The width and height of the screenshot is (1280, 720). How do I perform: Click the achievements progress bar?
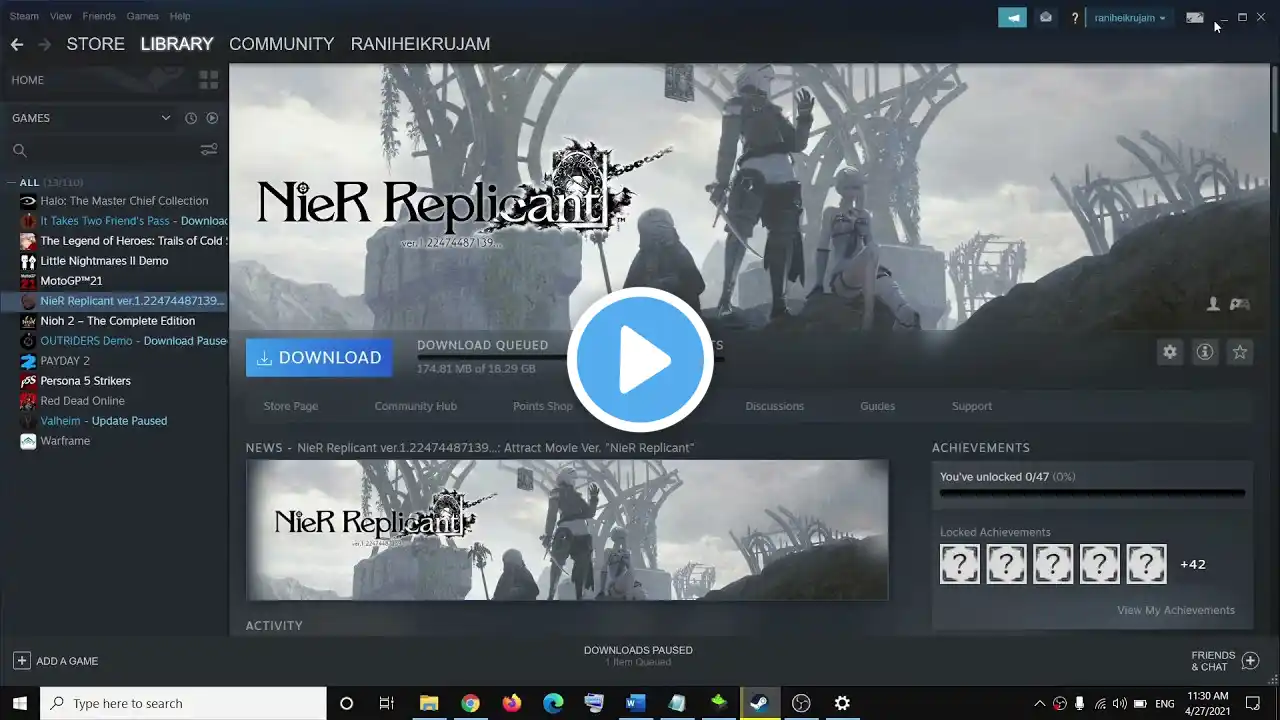point(1092,493)
